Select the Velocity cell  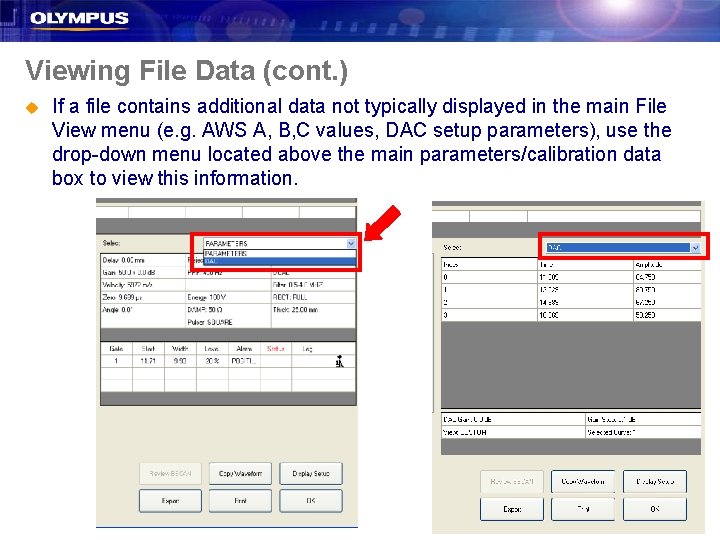click(143, 285)
